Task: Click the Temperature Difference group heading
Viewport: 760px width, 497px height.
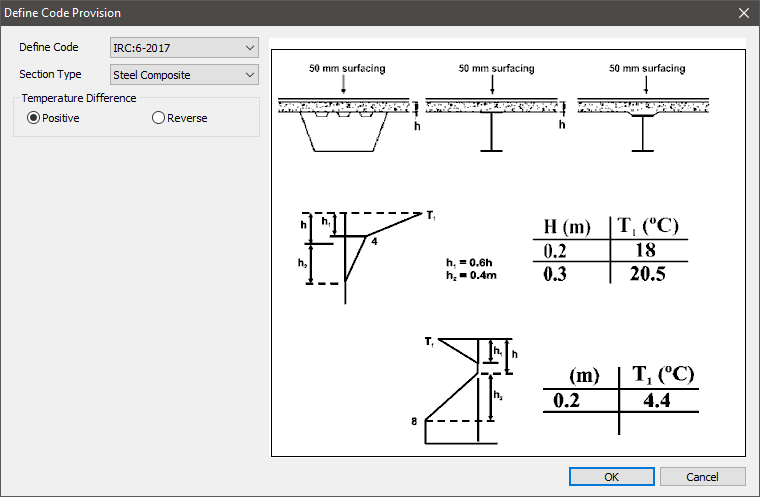Action: [79, 98]
